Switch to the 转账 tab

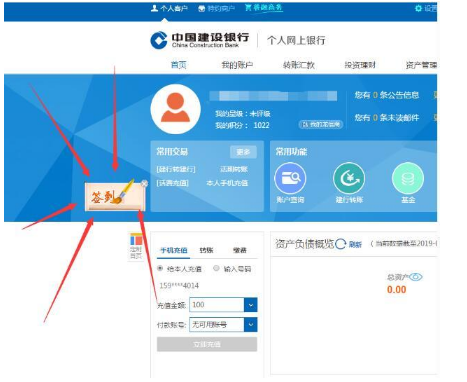[x=206, y=250]
